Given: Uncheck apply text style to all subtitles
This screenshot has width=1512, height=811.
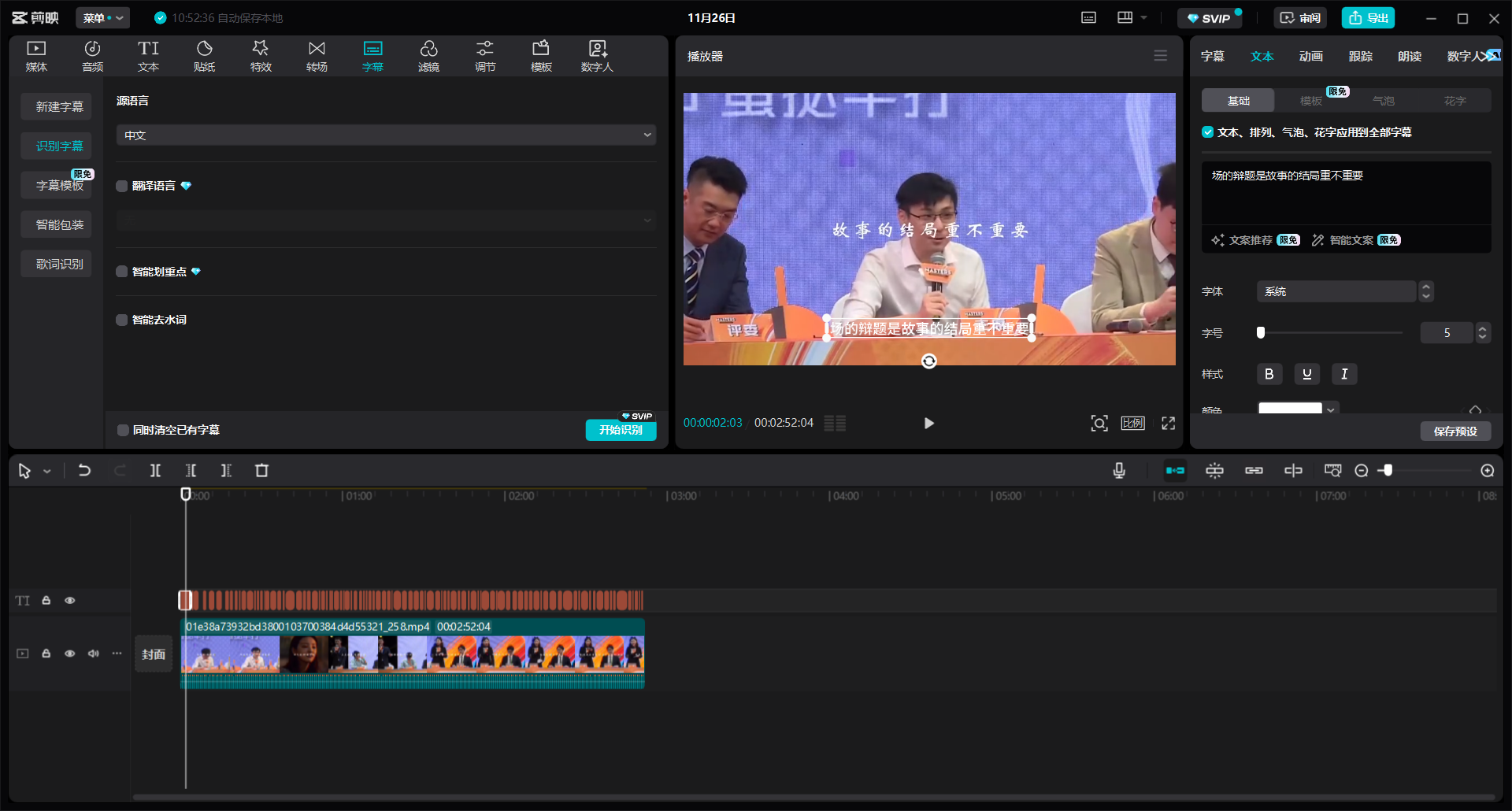Looking at the screenshot, I should click(1207, 132).
